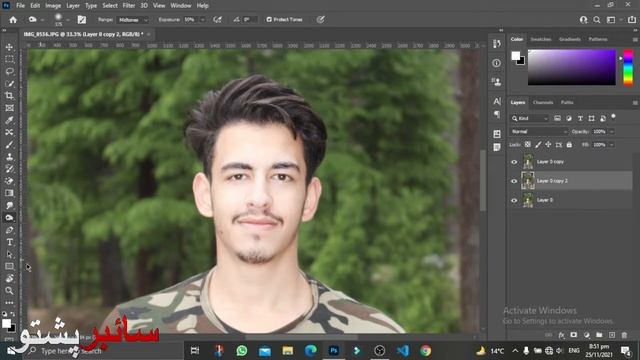
Task: Open the Select menu
Action: 110,6
